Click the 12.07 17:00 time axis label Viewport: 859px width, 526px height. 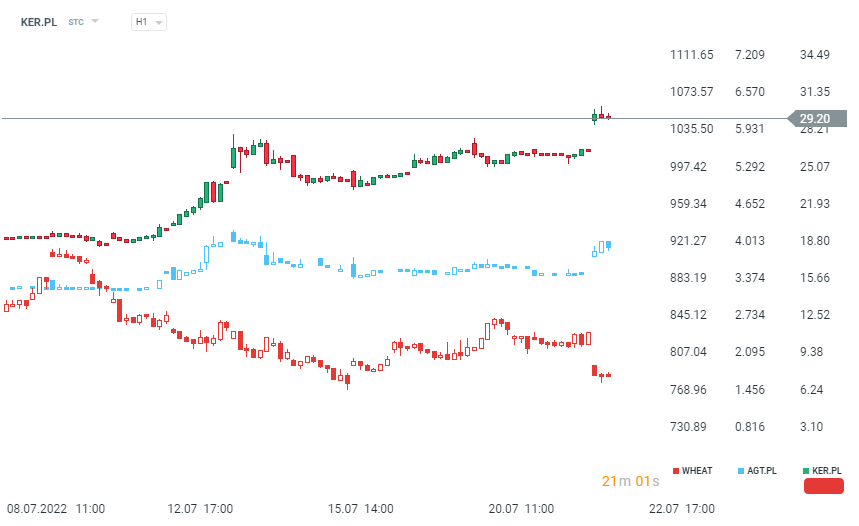200,509
